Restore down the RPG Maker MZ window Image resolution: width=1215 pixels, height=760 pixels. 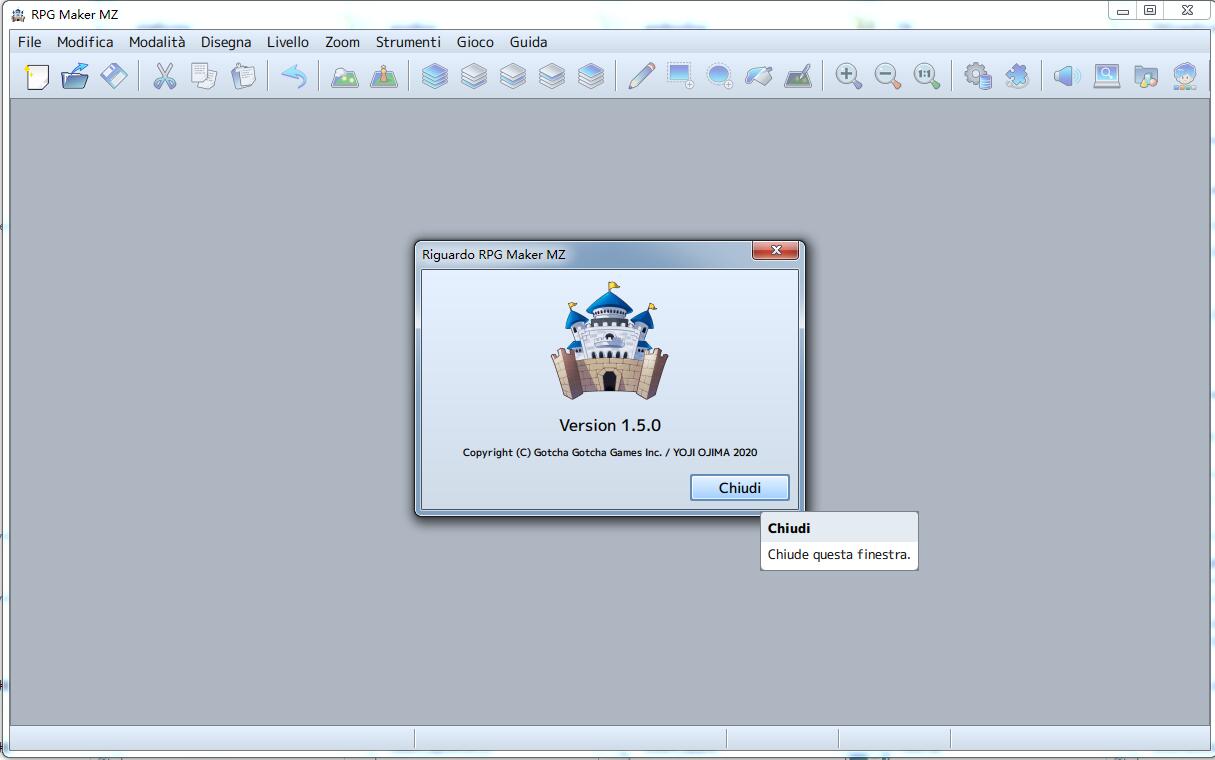[1150, 11]
